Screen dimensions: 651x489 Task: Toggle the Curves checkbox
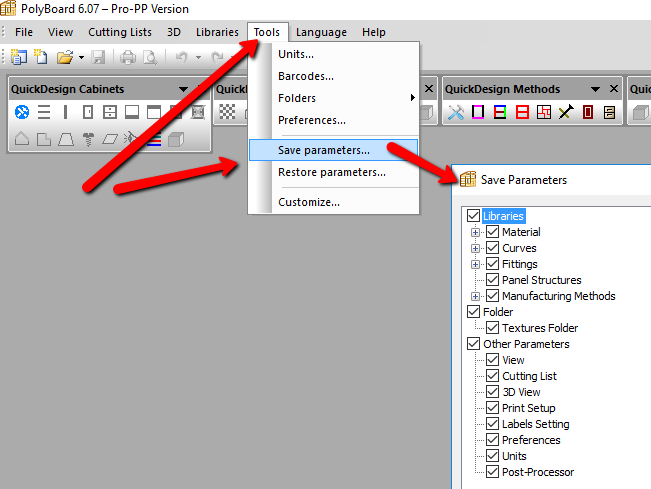[492, 248]
